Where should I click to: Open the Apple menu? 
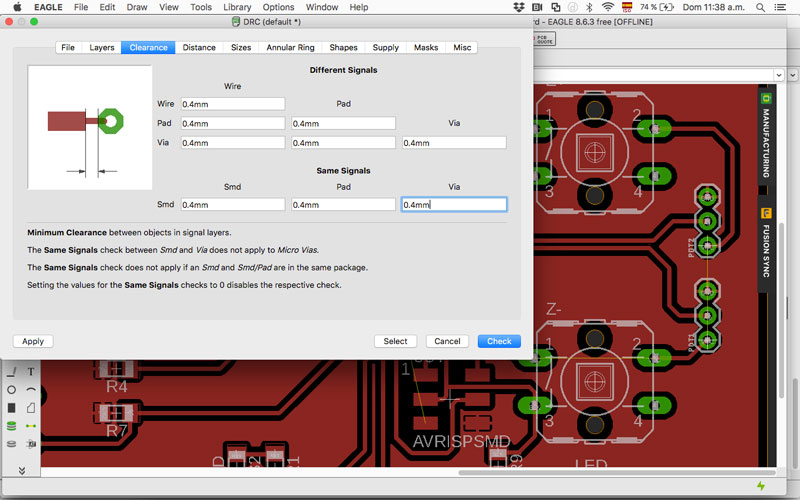tap(17, 7)
